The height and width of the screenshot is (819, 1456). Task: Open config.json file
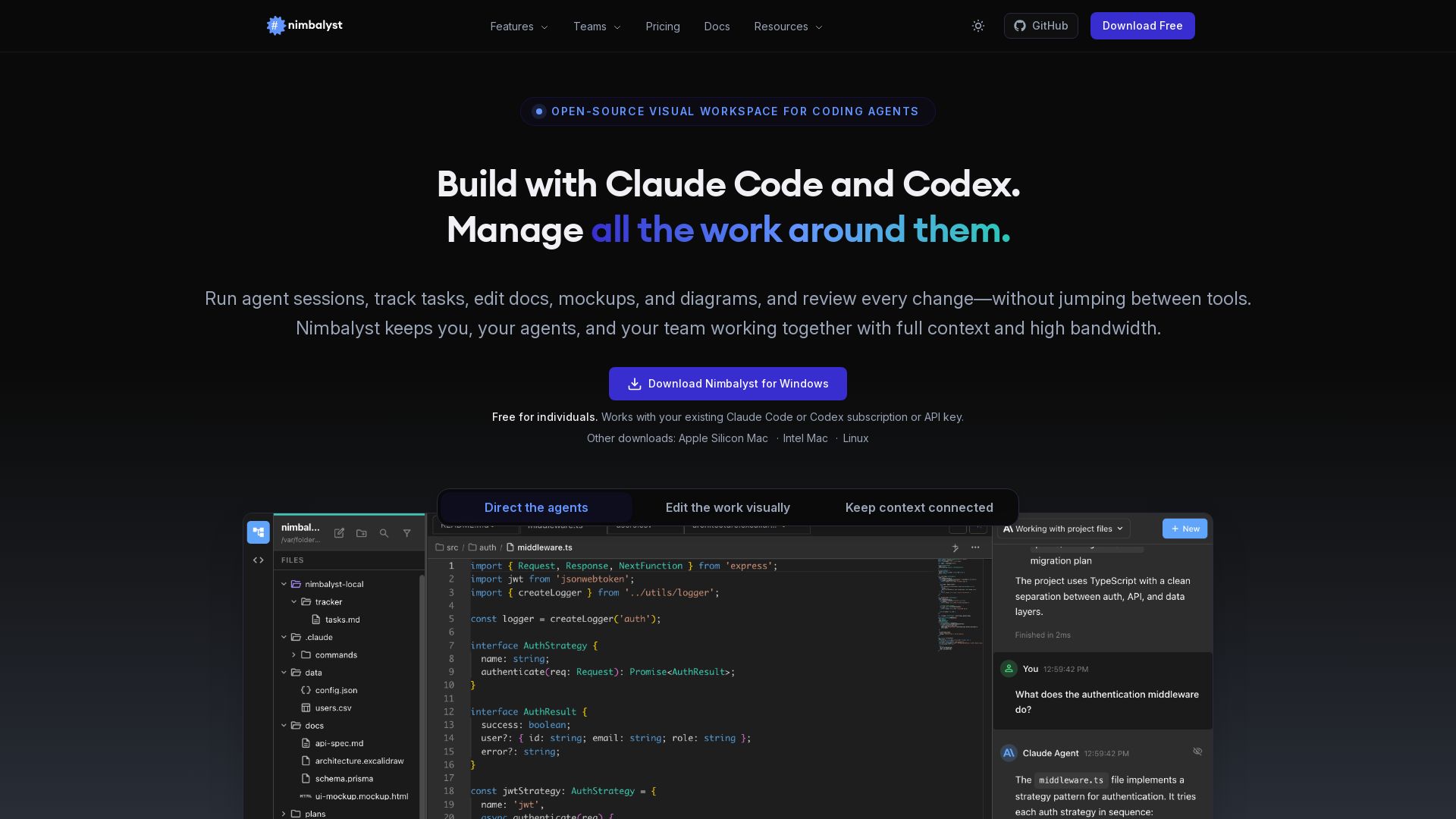pyautogui.click(x=336, y=690)
